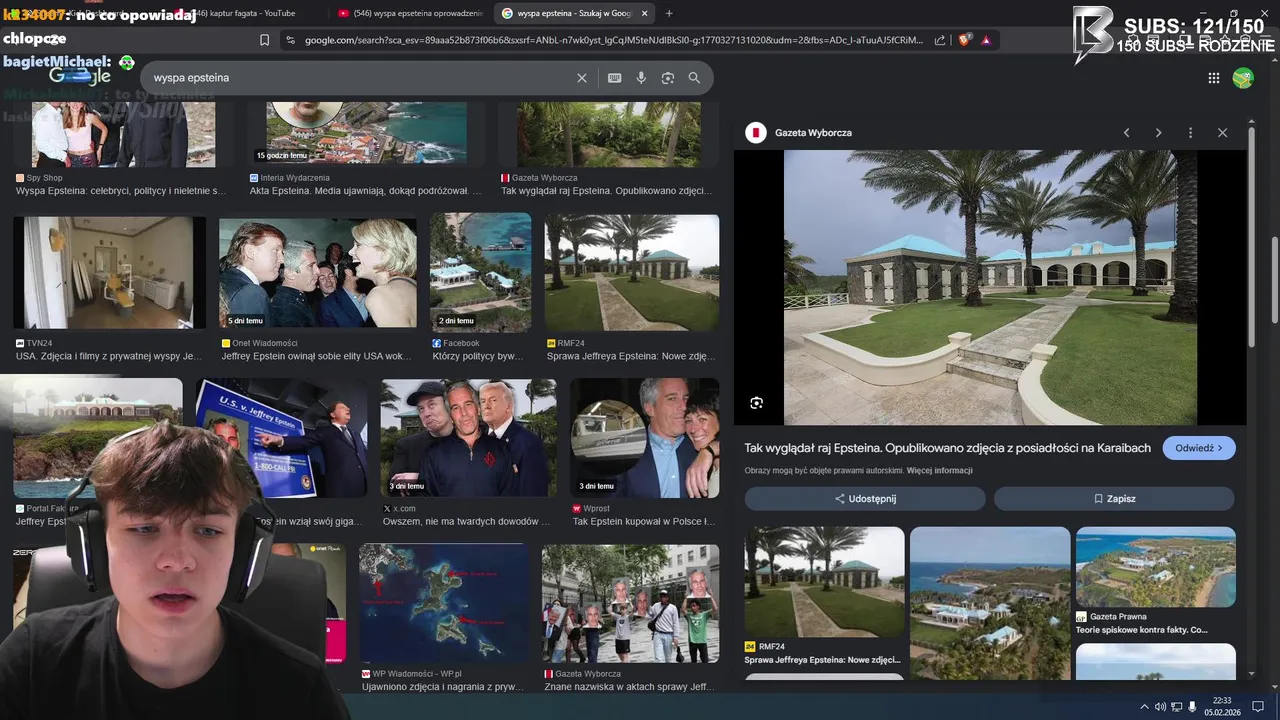Open the Onet Wiadomości group photo thumbnail
Screen dimensions: 1280x720
(x=318, y=273)
